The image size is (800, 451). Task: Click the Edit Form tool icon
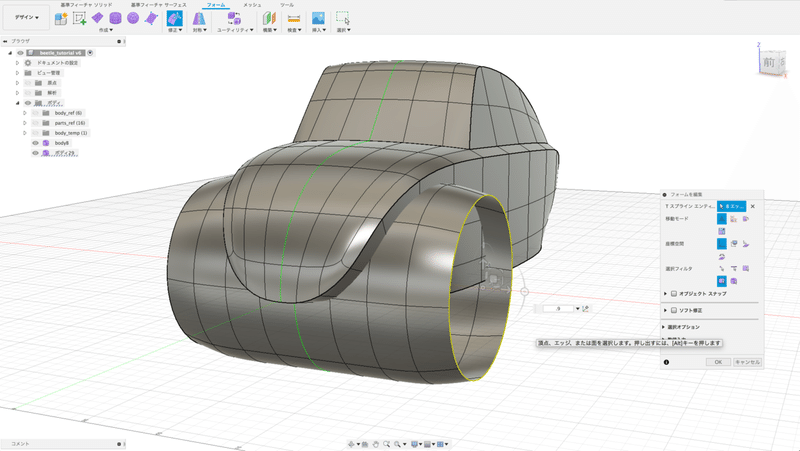174,18
